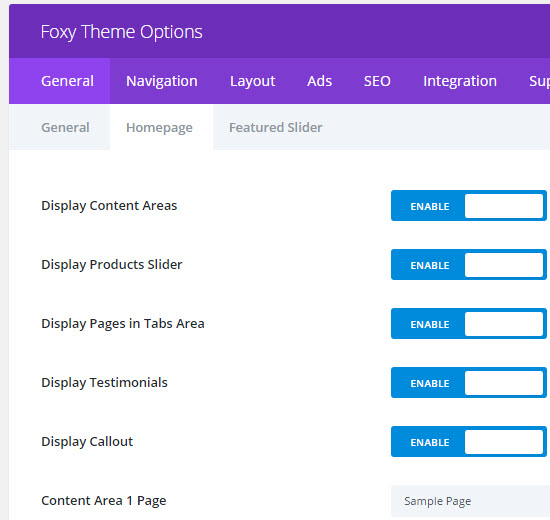Click the Display Callout label text
The image size is (550, 520).
[x=87, y=441]
